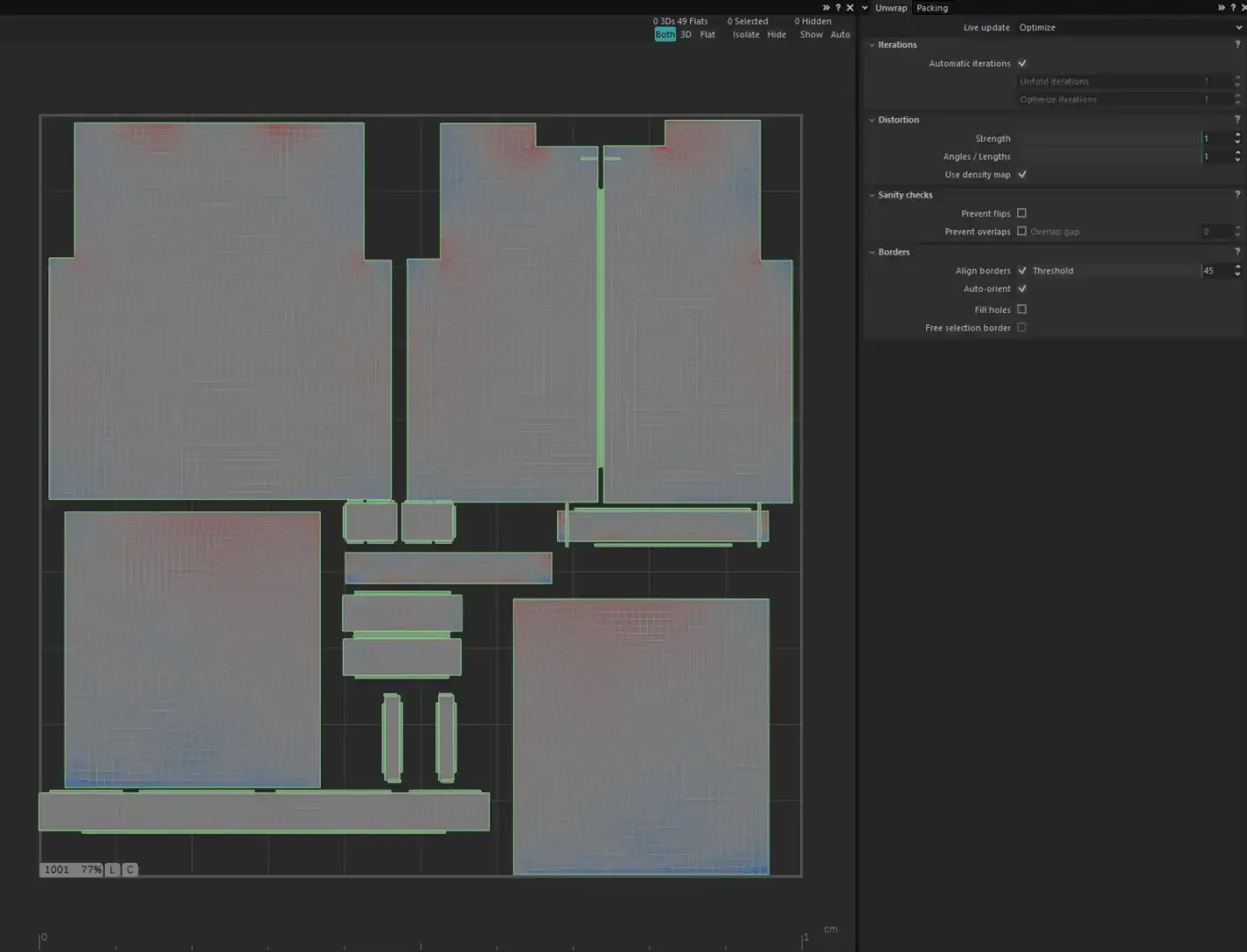
Task: Select the Both view mode
Action: coord(665,34)
